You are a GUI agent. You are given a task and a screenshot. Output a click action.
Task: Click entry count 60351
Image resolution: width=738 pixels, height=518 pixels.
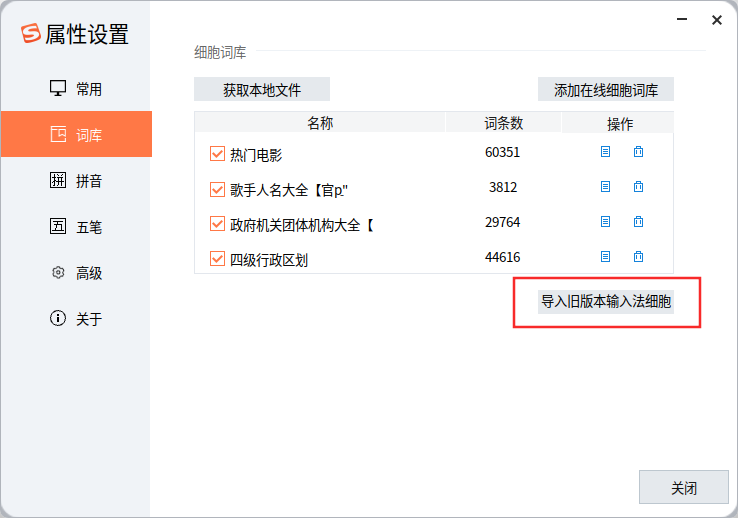click(x=502, y=152)
